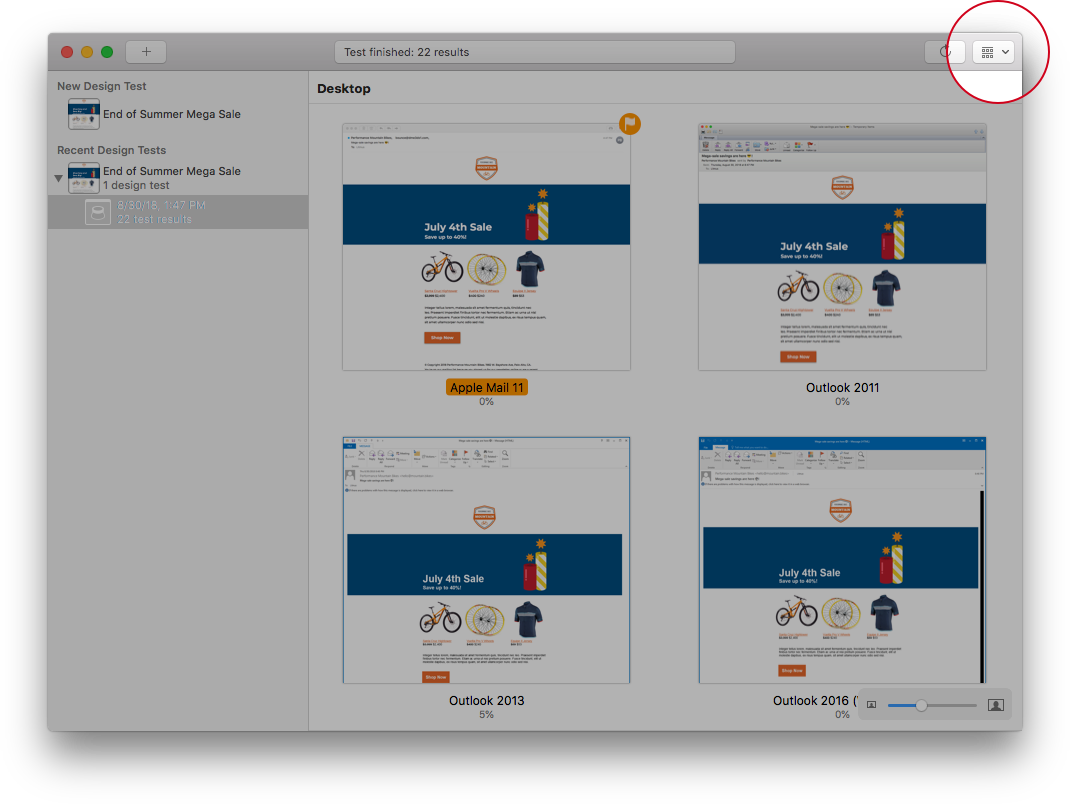1070x804 pixels.
Task: Click the New Design Test heading
Action: (102, 86)
